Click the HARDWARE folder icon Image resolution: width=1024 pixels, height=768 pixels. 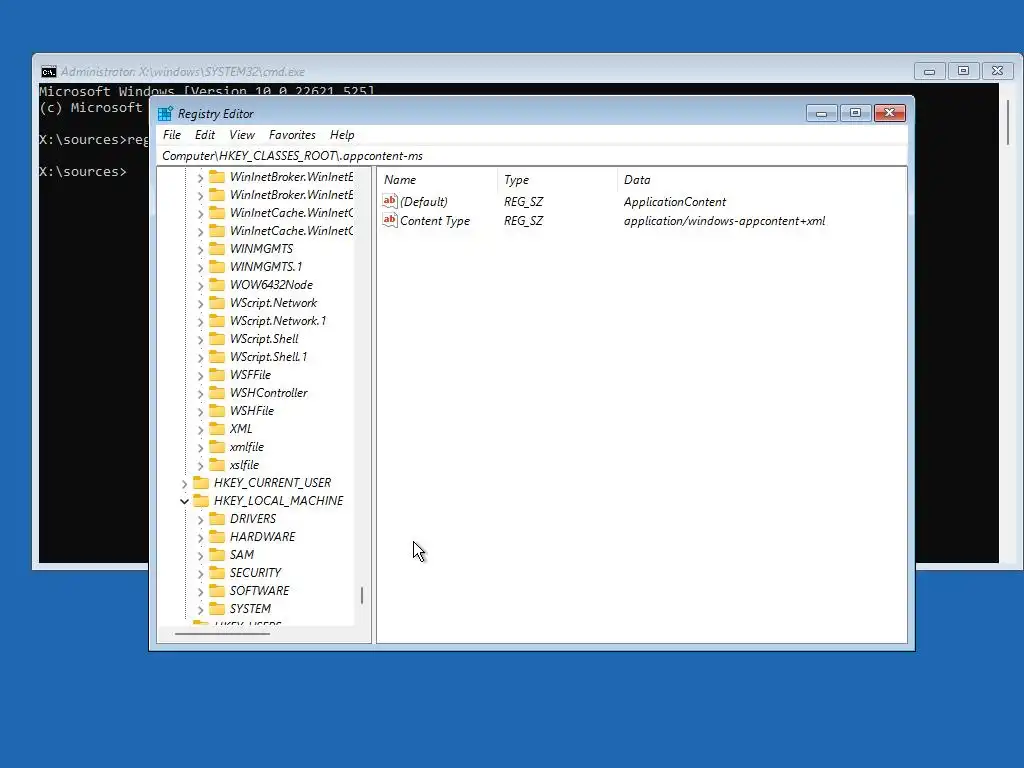tap(217, 536)
